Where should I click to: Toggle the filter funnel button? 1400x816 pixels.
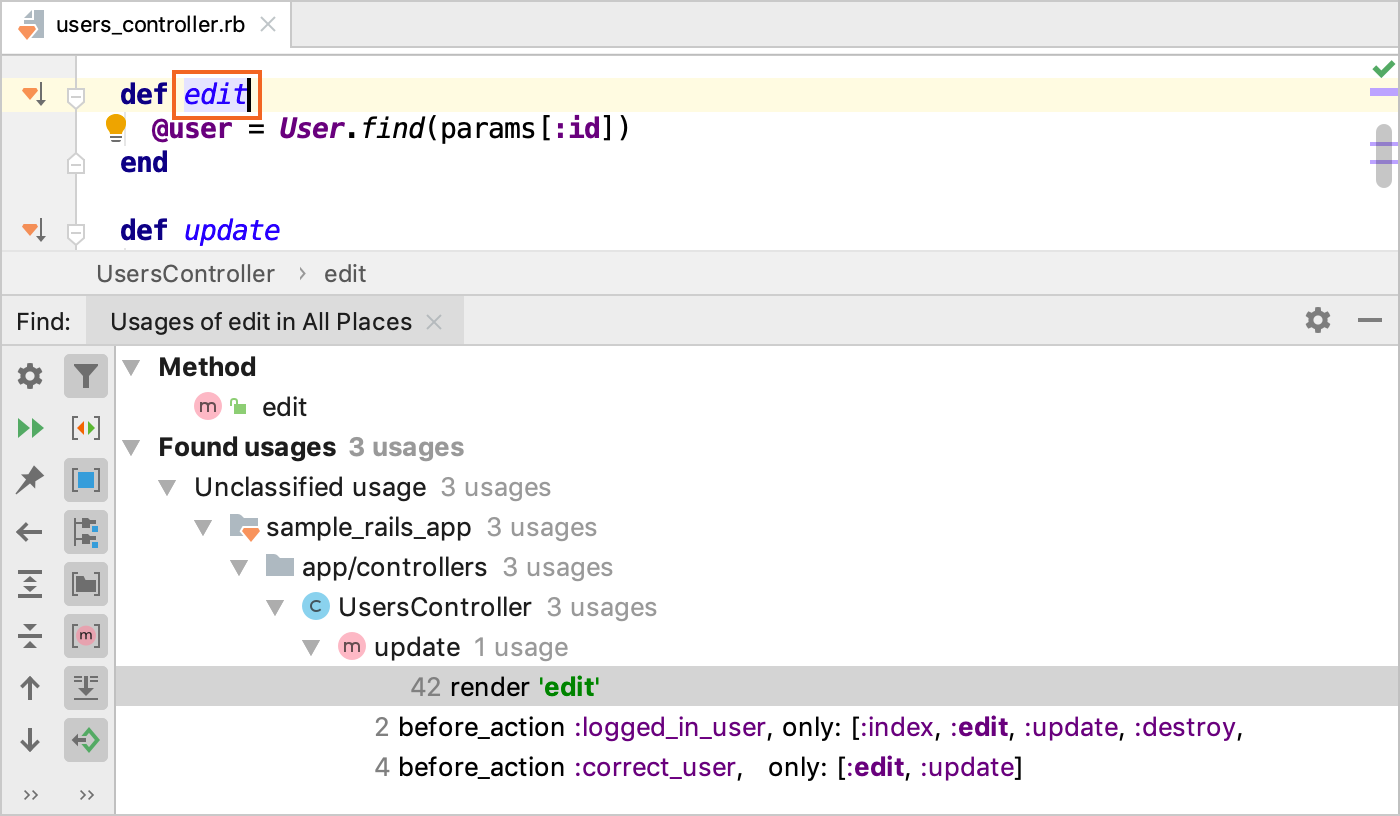point(86,376)
